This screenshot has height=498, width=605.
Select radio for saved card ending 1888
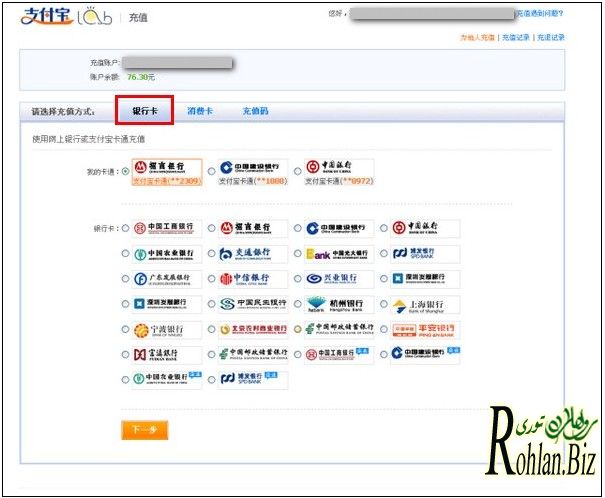pos(211,171)
